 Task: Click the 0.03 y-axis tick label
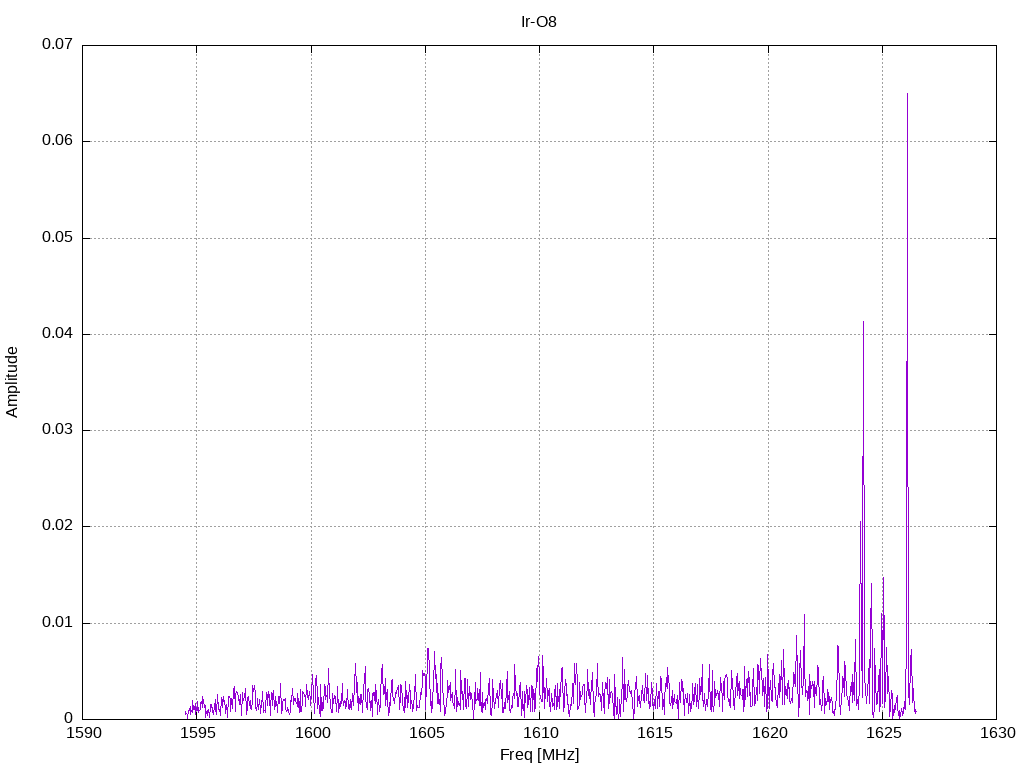57,430
